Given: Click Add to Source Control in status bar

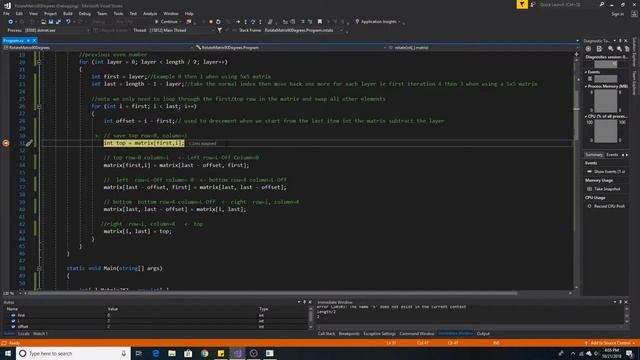Looking at the screenshot, I should click(610, 343).
